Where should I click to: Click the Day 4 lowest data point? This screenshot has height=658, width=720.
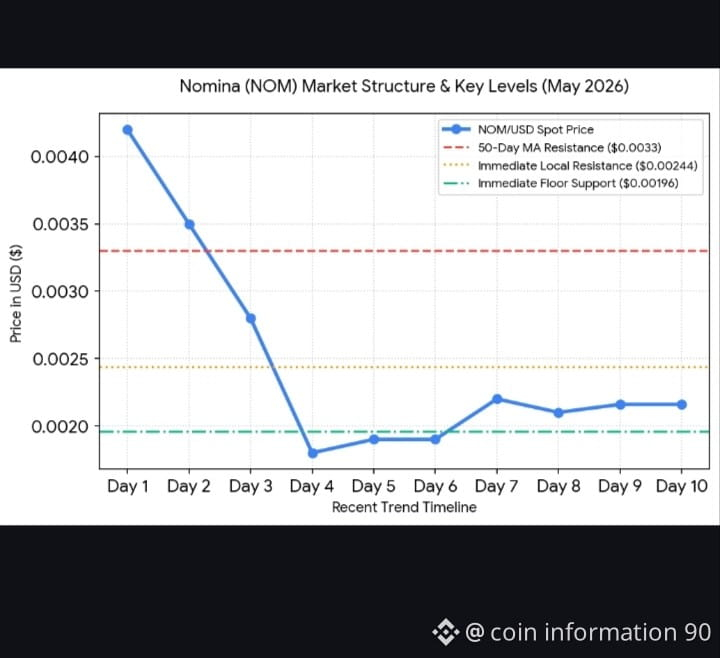coord(313,453)
